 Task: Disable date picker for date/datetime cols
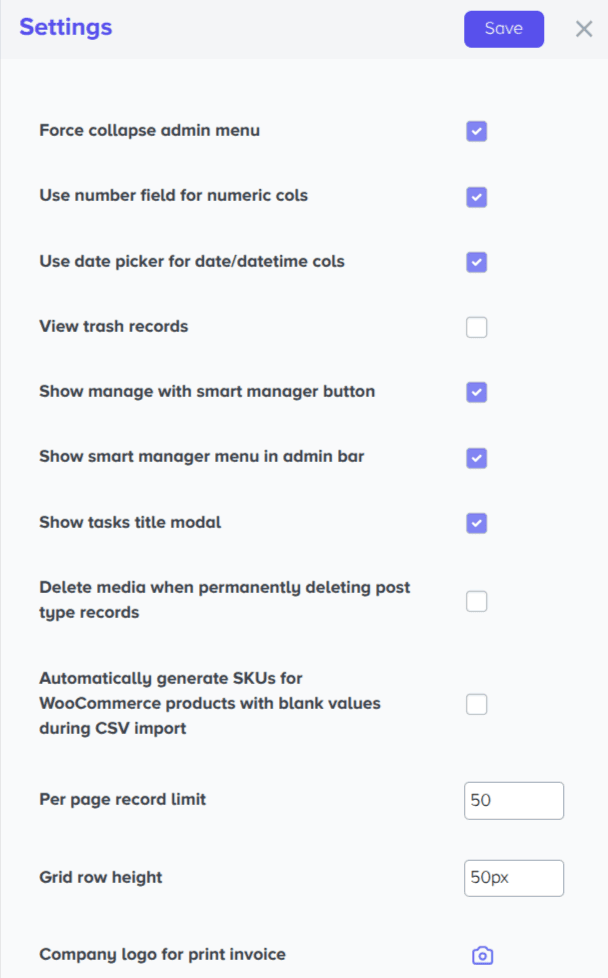tap(476, 262)
